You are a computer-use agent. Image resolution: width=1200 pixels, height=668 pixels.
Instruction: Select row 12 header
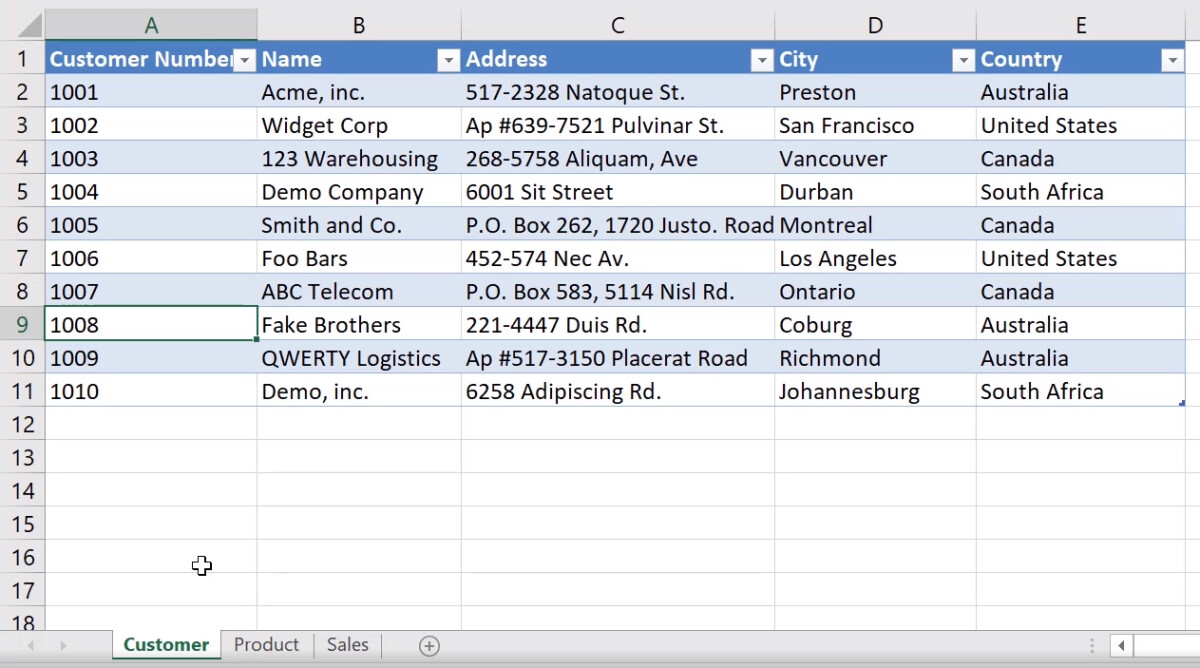click(22, 424)
